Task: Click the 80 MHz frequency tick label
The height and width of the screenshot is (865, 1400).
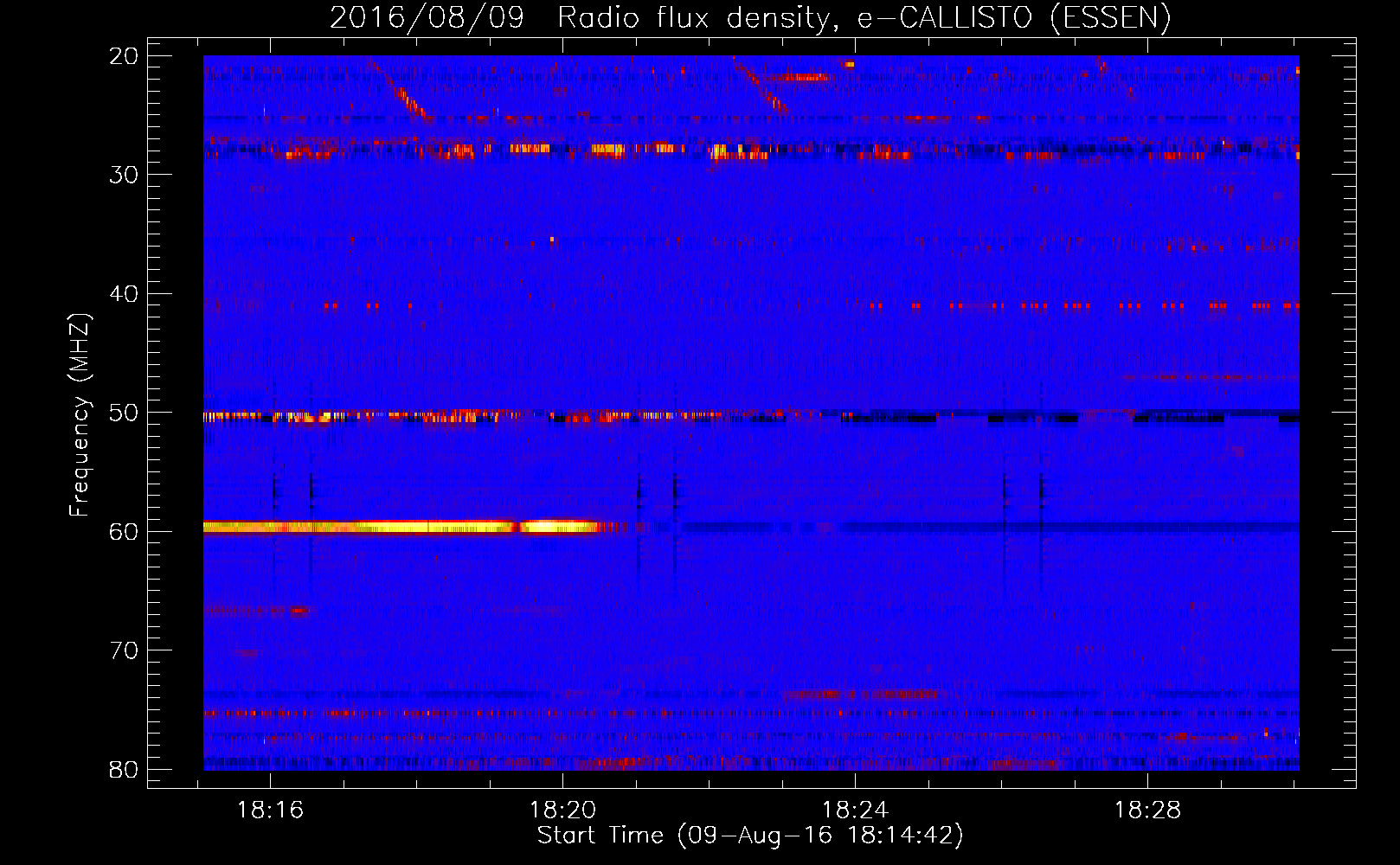Action: tap(124, 770)
